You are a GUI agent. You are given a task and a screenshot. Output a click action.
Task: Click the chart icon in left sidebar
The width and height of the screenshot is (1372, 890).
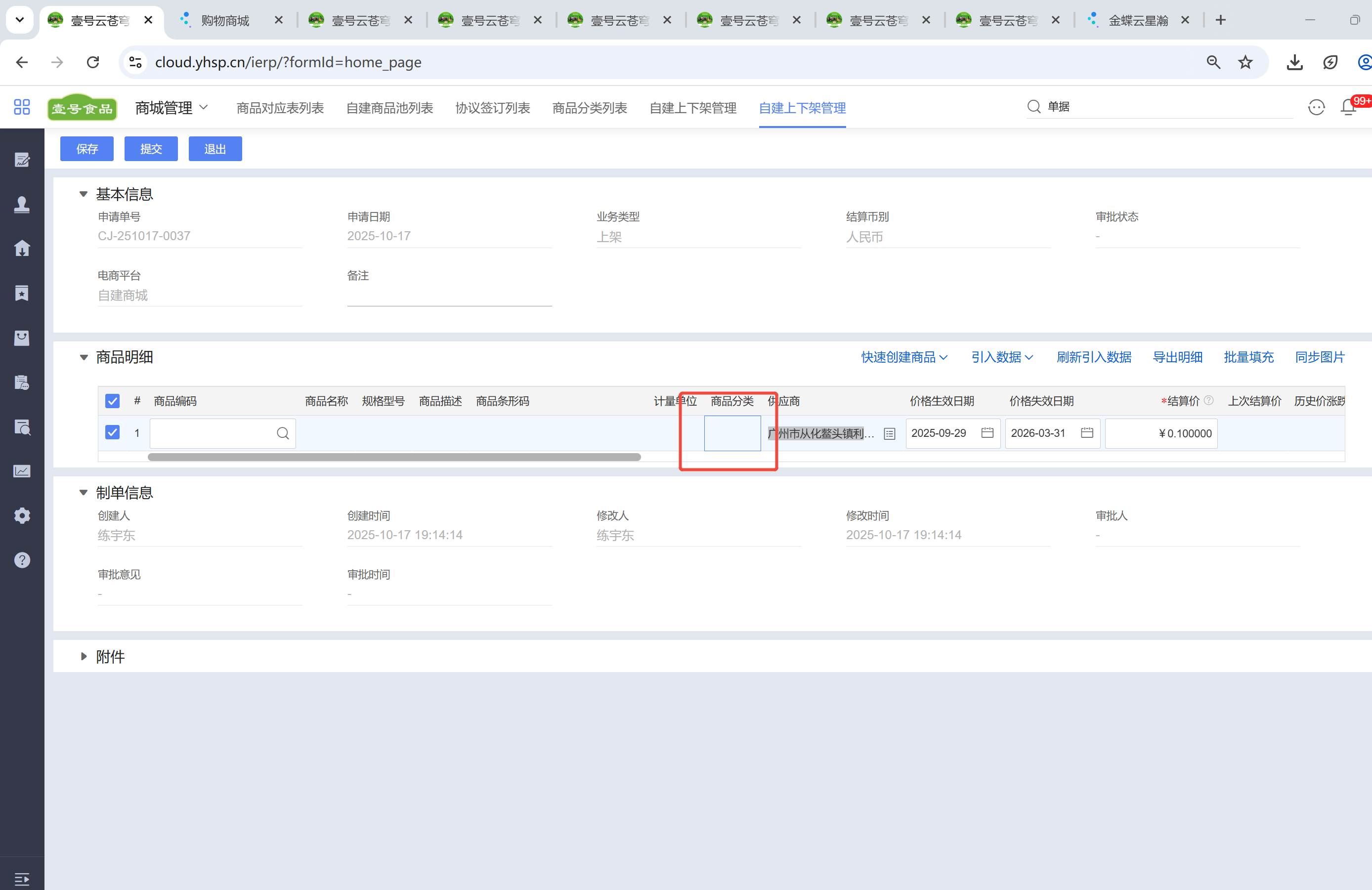tap(22, 471)
